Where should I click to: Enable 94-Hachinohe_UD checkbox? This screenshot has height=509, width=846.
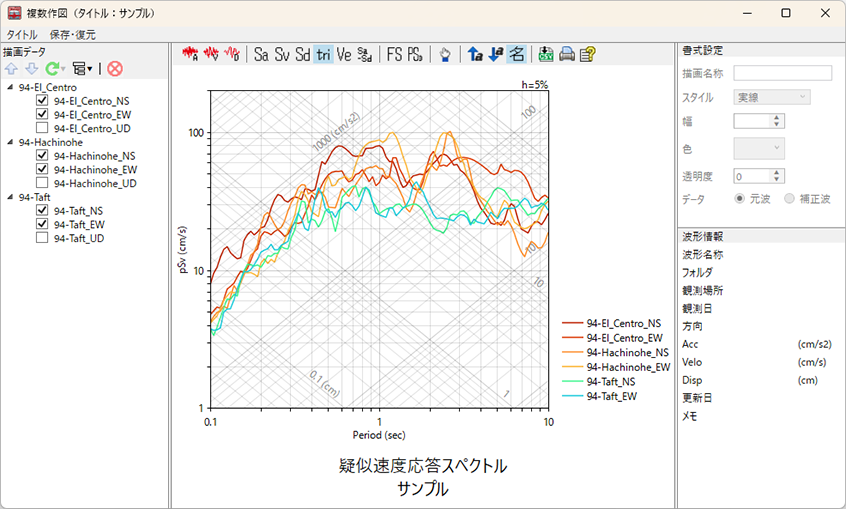pos(42,183)
